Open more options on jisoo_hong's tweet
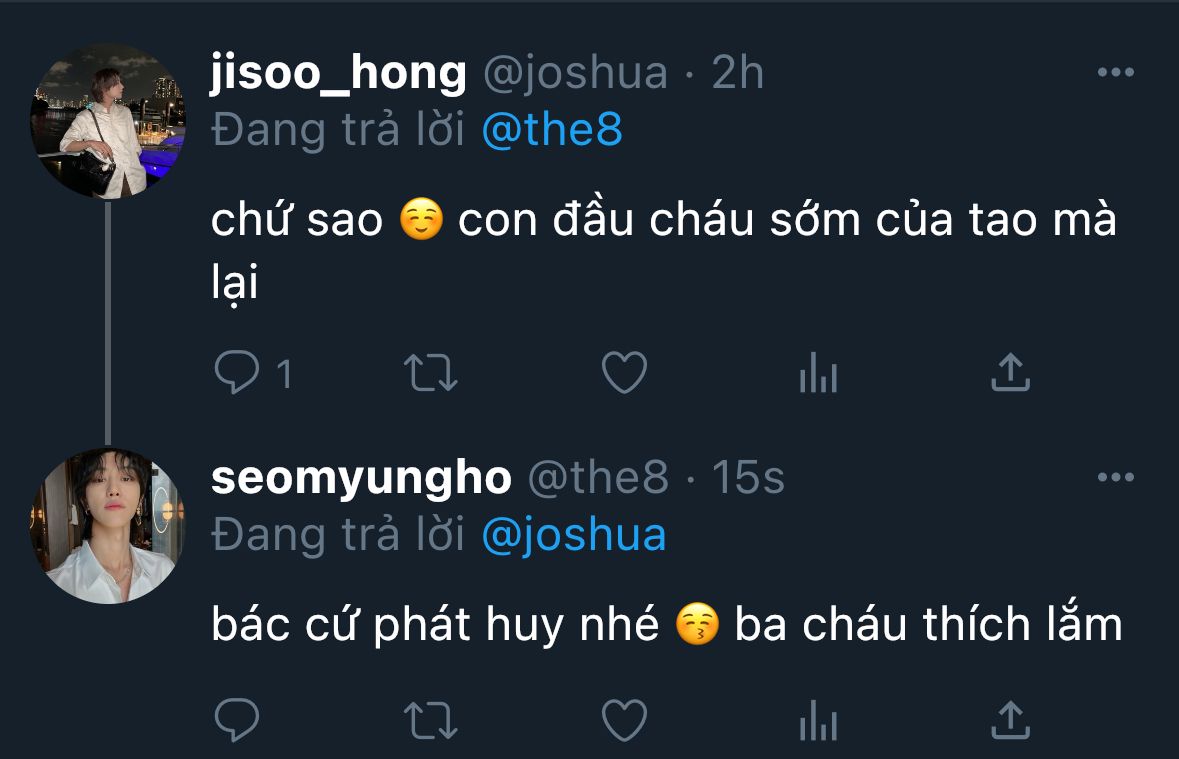Image resolution: width=1179 pixels, height=759 pixels. point(1116,72)
